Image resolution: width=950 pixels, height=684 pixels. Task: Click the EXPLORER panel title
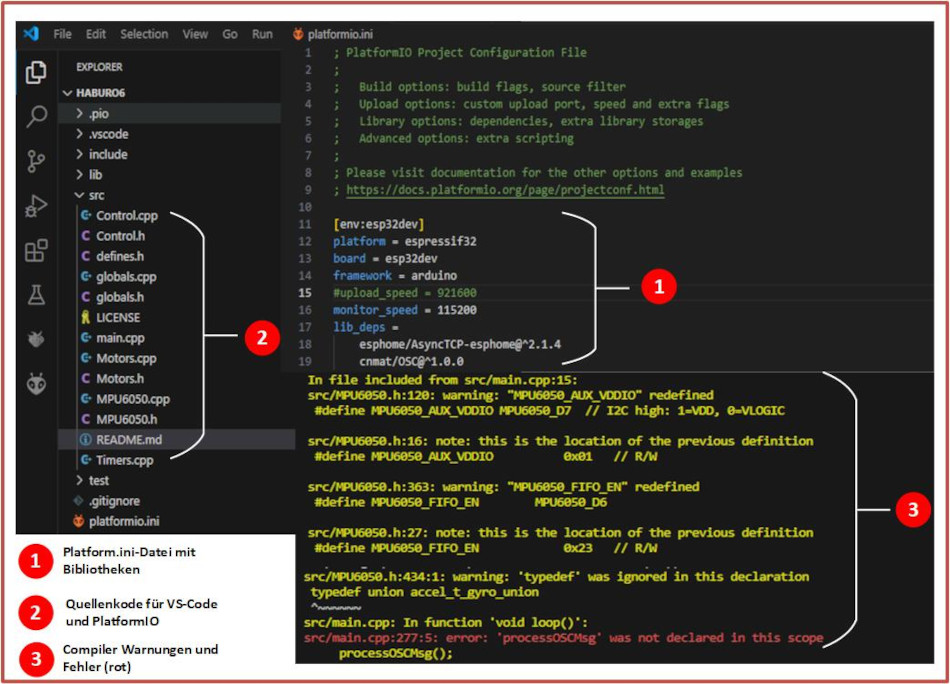[x=99, y=67]
